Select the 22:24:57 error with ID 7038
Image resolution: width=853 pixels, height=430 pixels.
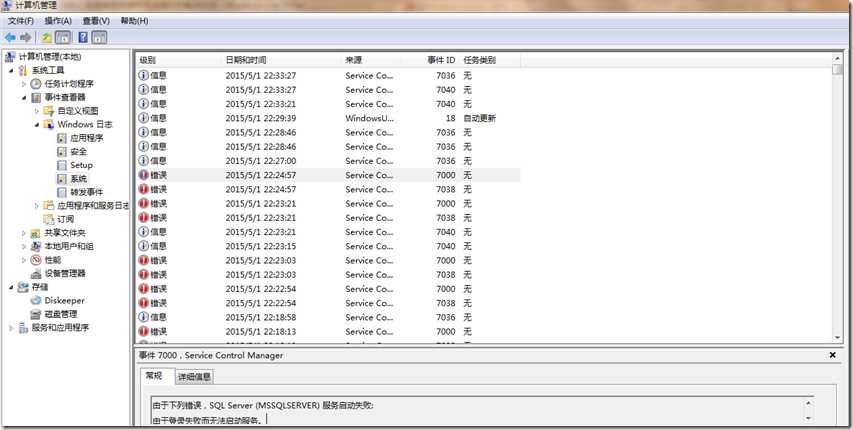328,189
